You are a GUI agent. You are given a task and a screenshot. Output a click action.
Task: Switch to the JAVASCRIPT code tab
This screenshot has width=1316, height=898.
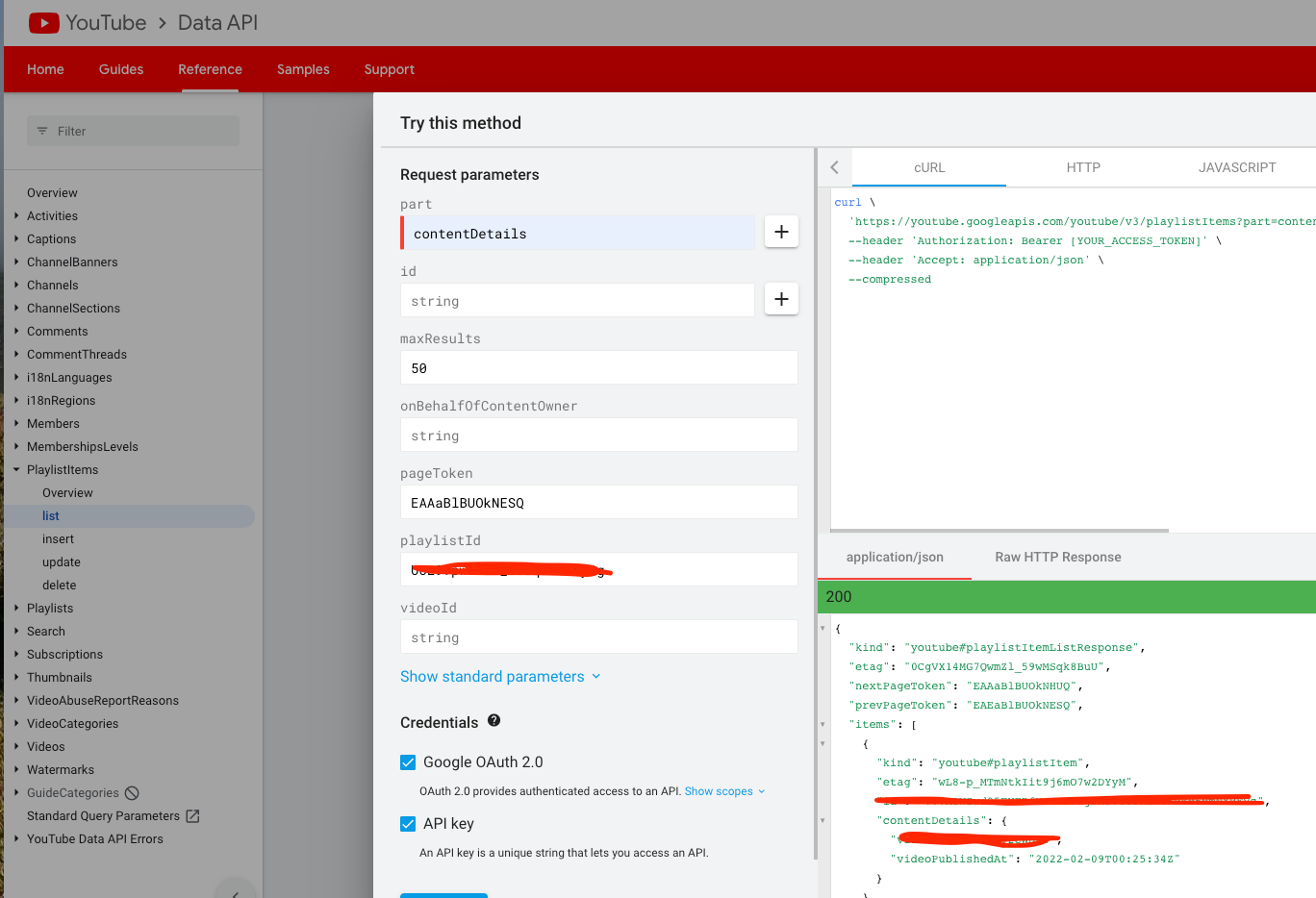pos(1237,167)
